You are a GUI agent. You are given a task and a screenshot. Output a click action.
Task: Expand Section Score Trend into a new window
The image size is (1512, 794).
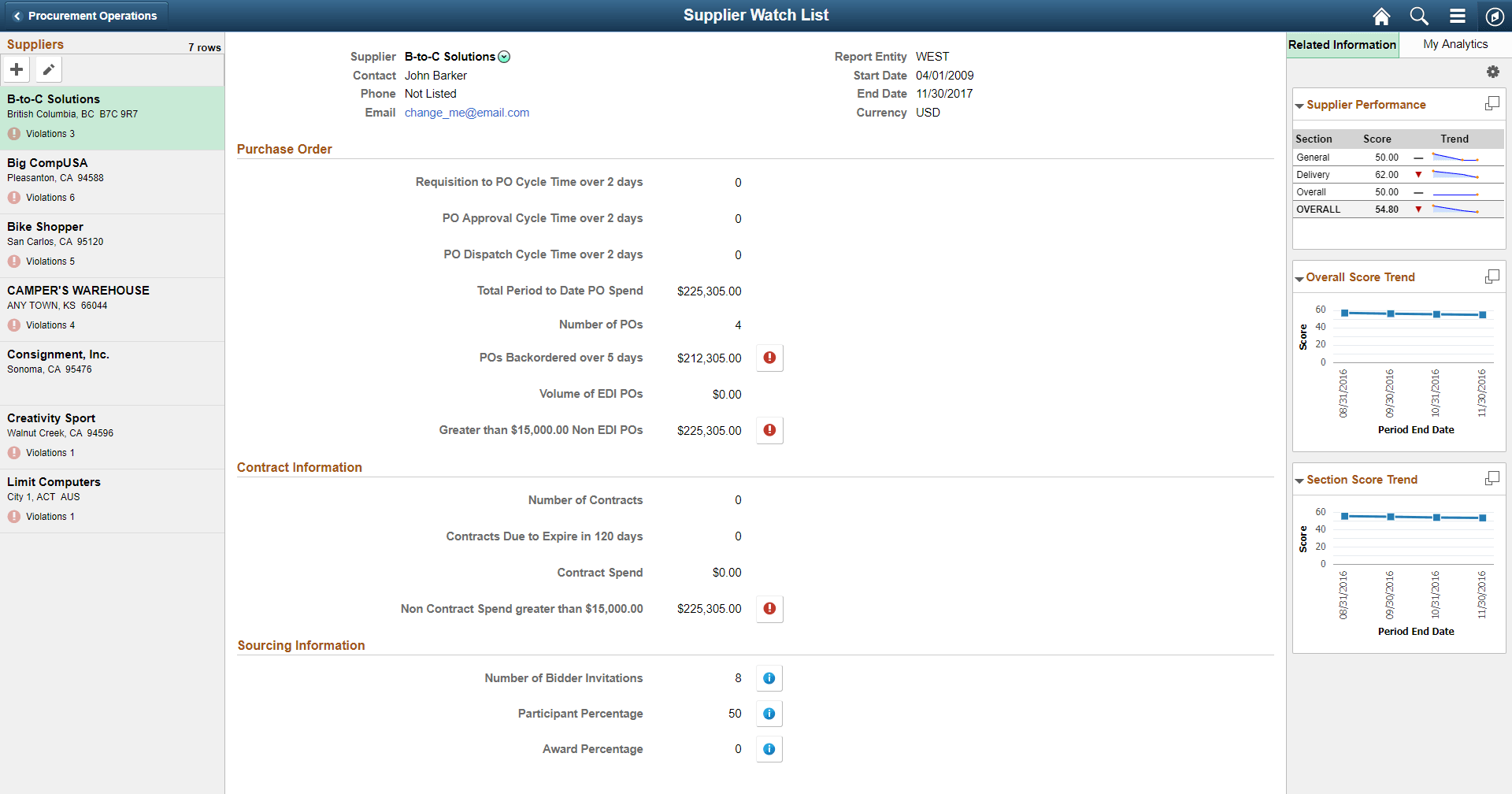coord(1492,477)
